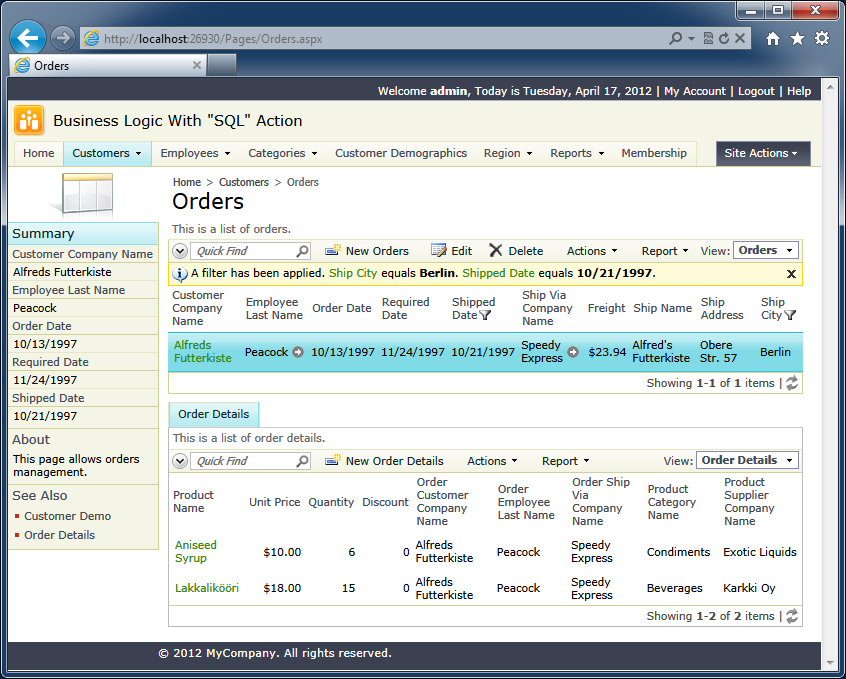This screenshot has height=679, width=846.
Task: Click the Shipped Date filter funnel icon
Action: 486,315
